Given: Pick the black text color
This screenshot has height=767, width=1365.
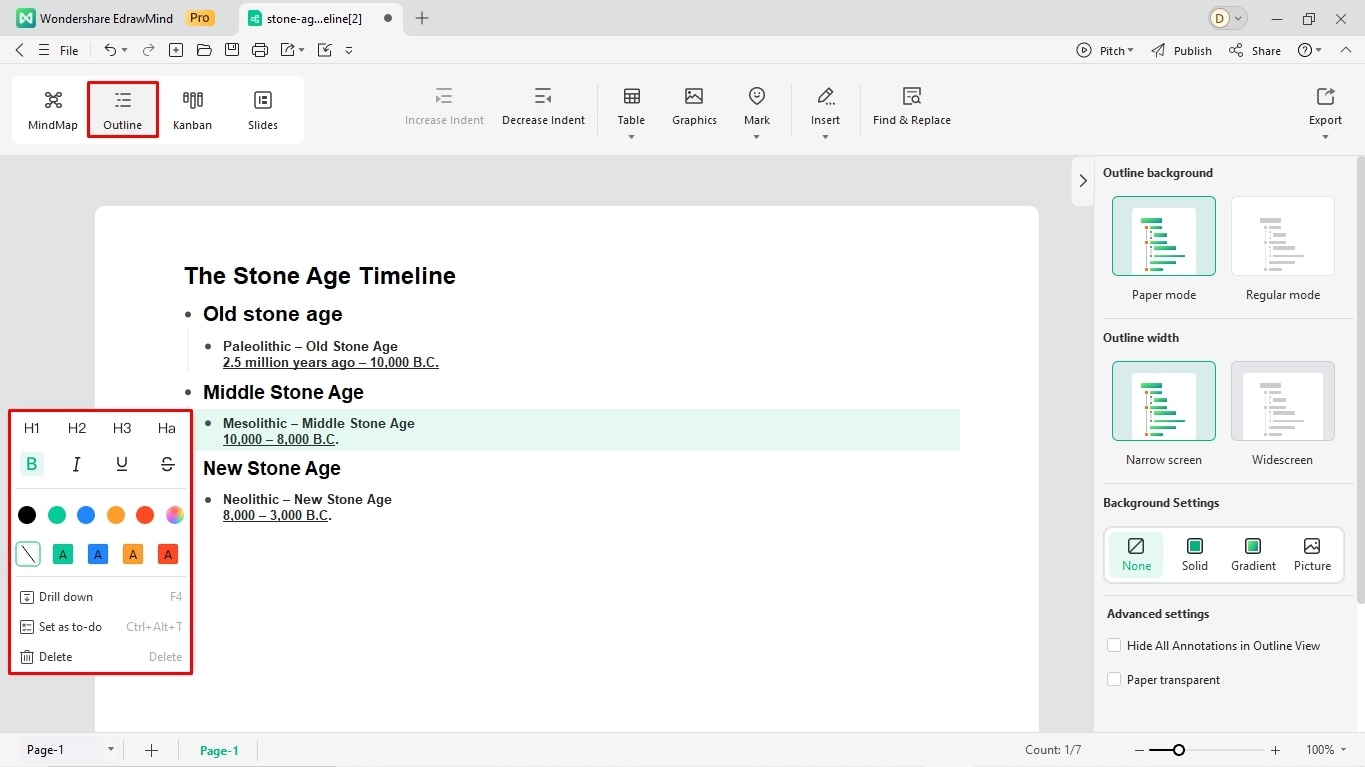Looking at the screenshot, I should [x=27, y=515].
